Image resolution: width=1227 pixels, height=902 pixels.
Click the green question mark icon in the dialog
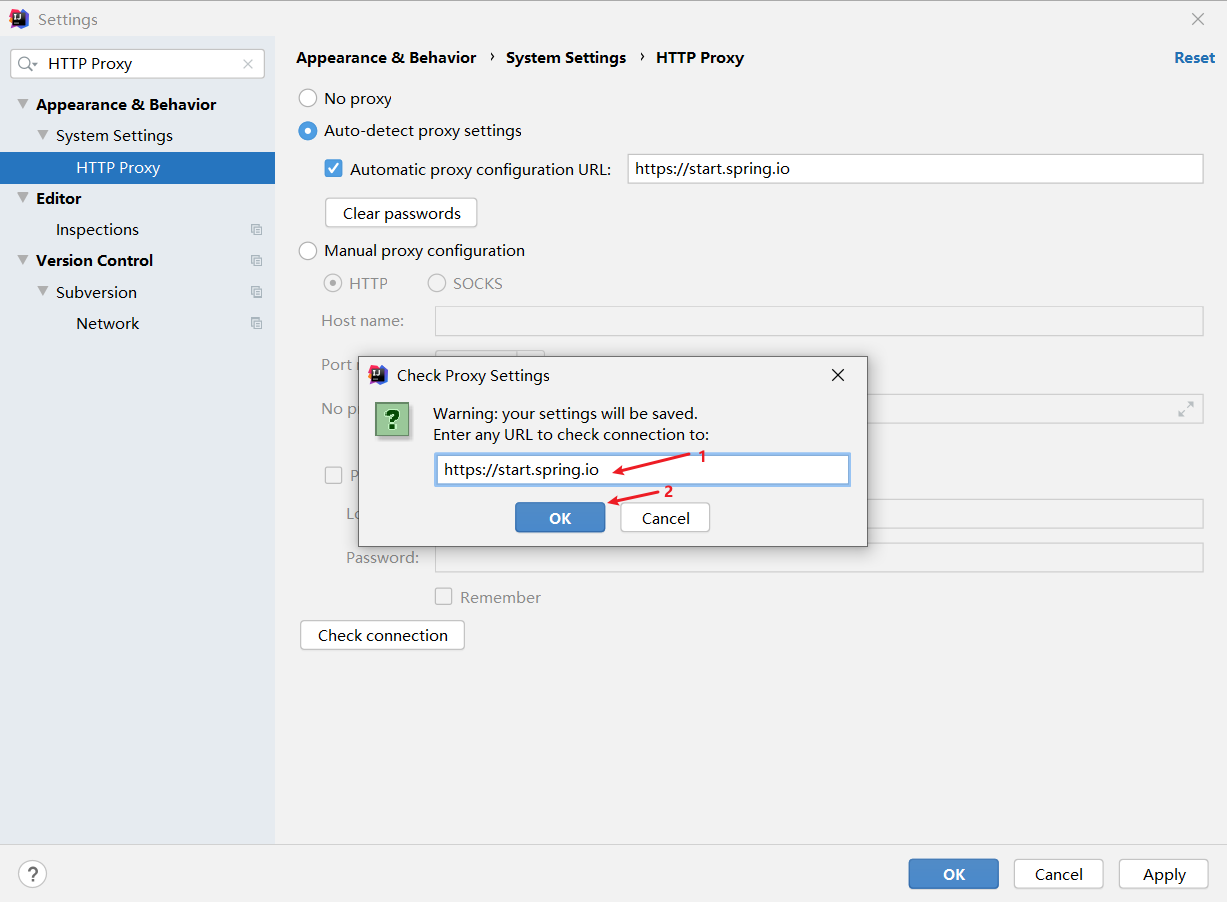tap(392, 420)
